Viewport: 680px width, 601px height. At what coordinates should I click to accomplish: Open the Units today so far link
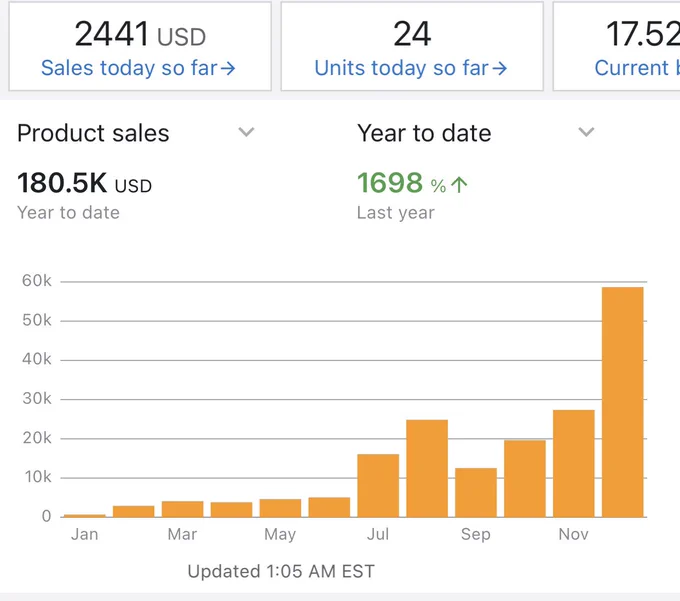click(411, 68)
